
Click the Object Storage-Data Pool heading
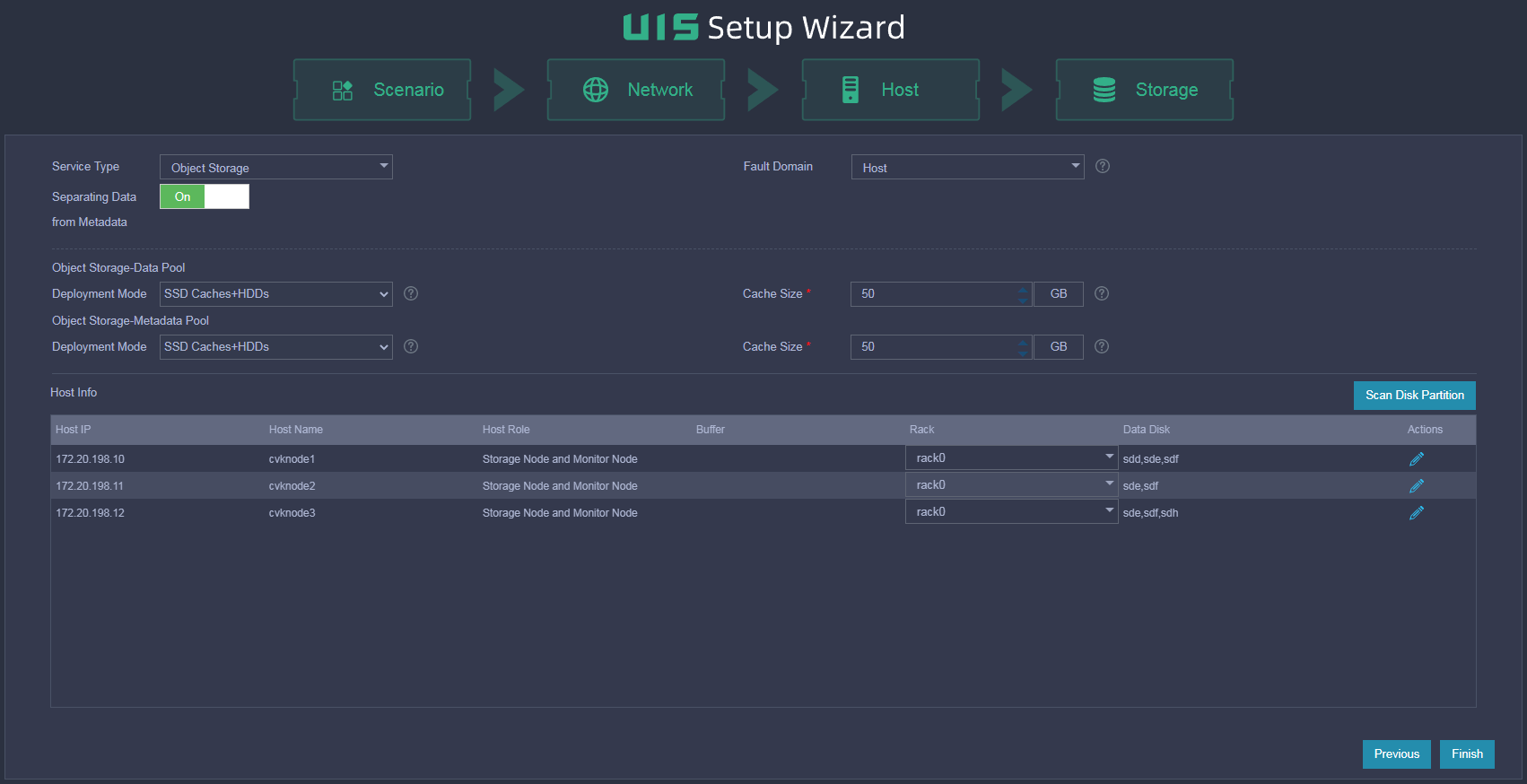(118, 268)
